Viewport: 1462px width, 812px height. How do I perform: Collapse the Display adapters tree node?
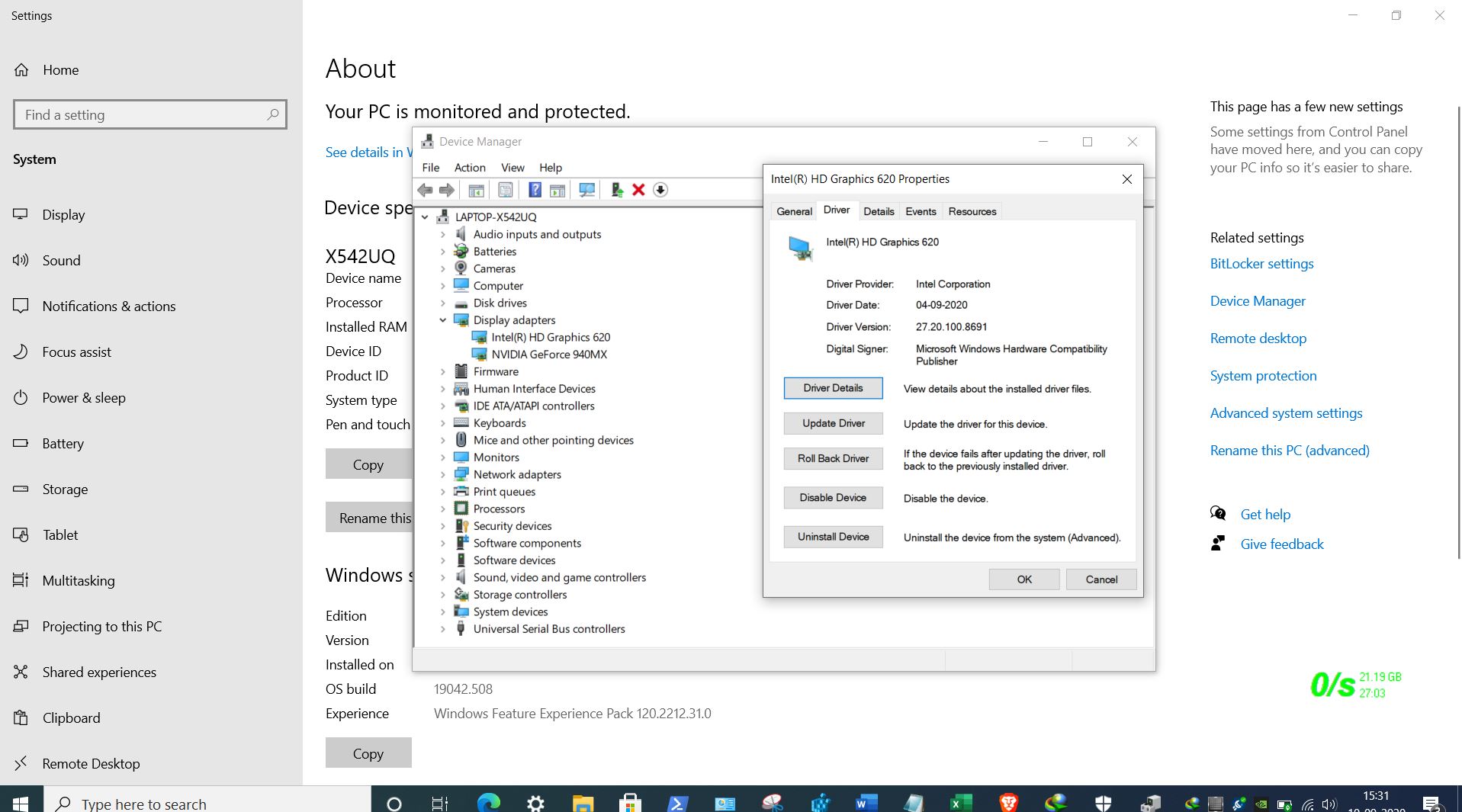click(x=442, y=320)
